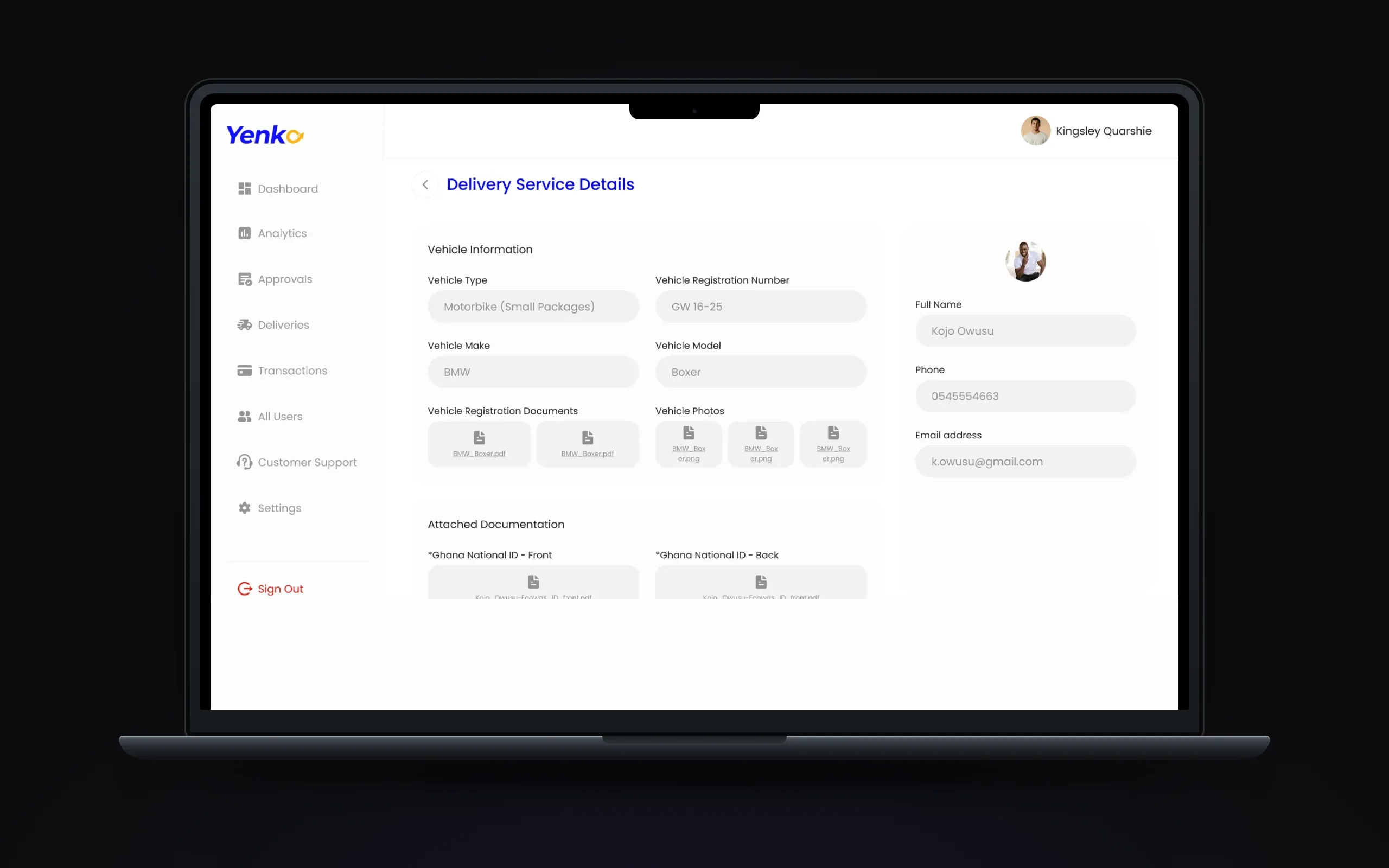The image size is (1389, 868).
Task: Click the Deliveries scooter icon
Action: 245,325
